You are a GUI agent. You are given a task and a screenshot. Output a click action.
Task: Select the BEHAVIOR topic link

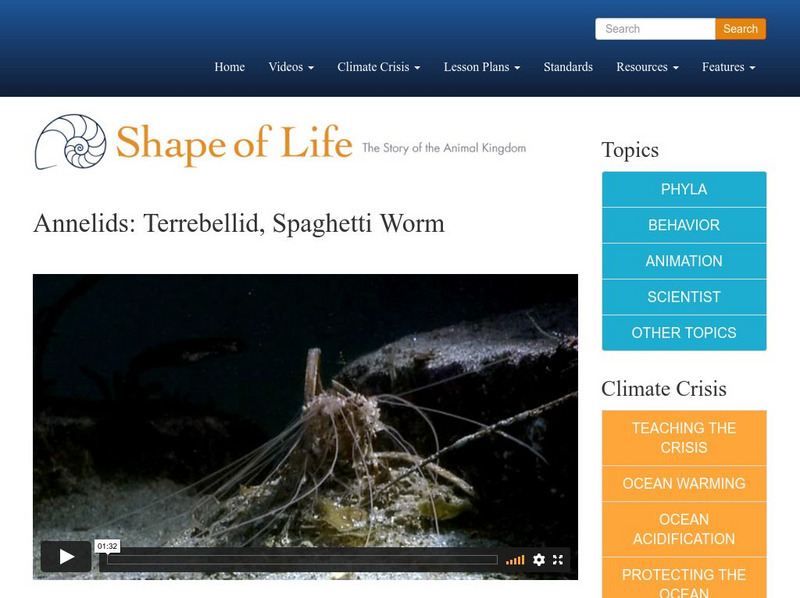[683, 225]
